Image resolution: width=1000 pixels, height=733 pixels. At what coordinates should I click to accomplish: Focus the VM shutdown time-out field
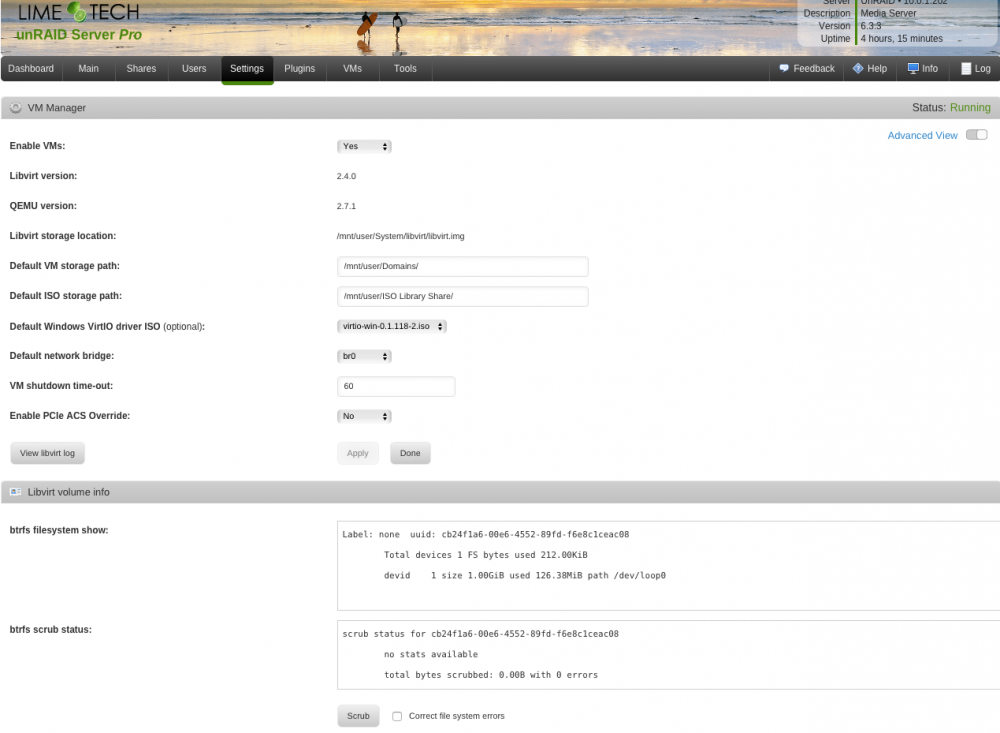point(396,386)
